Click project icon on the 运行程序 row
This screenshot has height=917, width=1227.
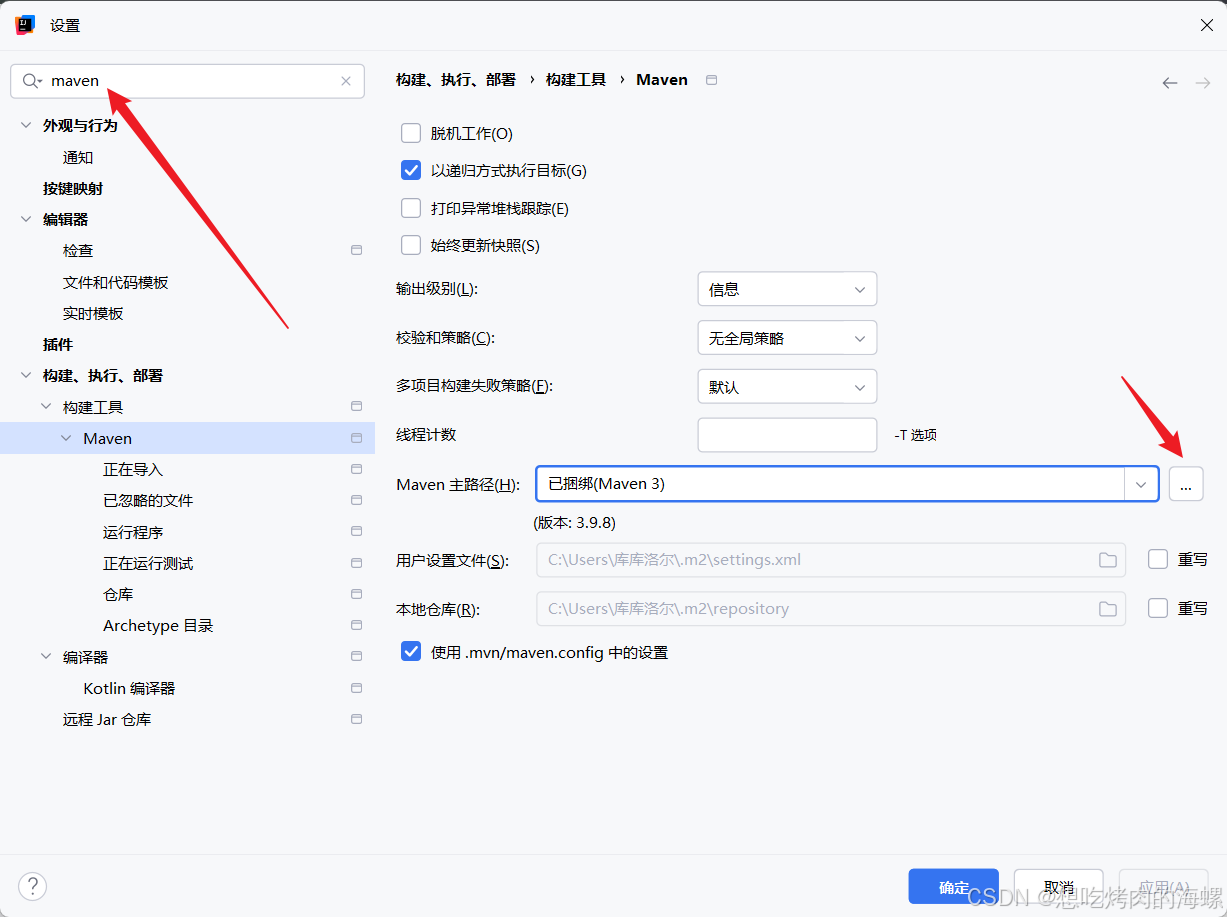(356, 532)
